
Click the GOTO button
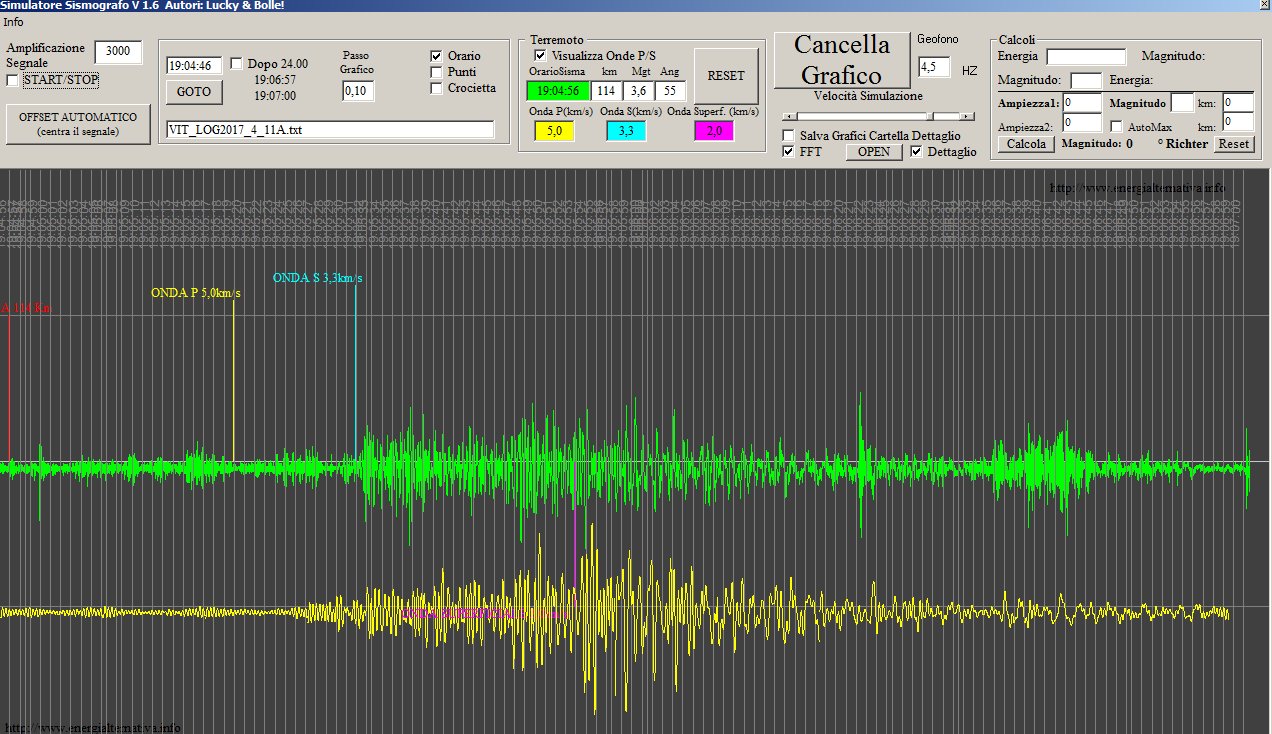point(194,91)
